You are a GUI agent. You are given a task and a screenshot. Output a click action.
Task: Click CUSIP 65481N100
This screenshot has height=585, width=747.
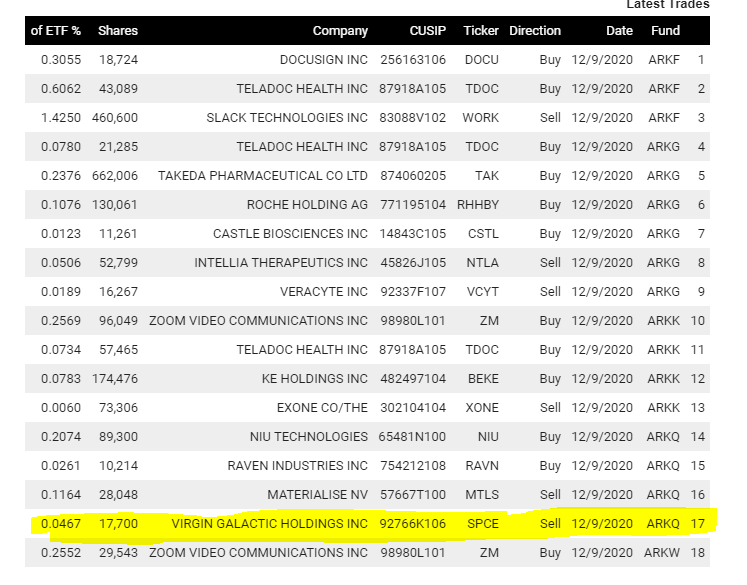[412, 437]
